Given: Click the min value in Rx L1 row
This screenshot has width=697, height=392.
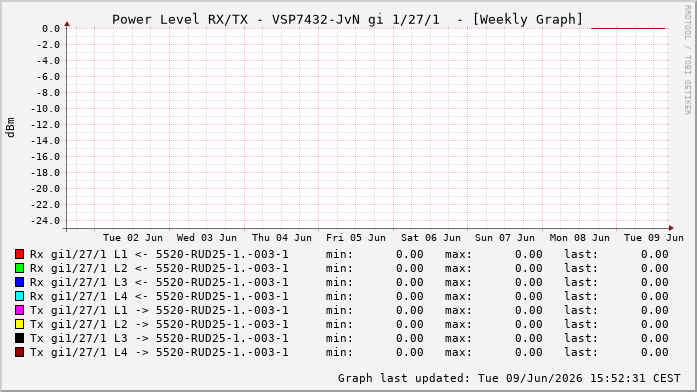Looking at the screenshot, I should pyautogui.click(x=409, y=255).
